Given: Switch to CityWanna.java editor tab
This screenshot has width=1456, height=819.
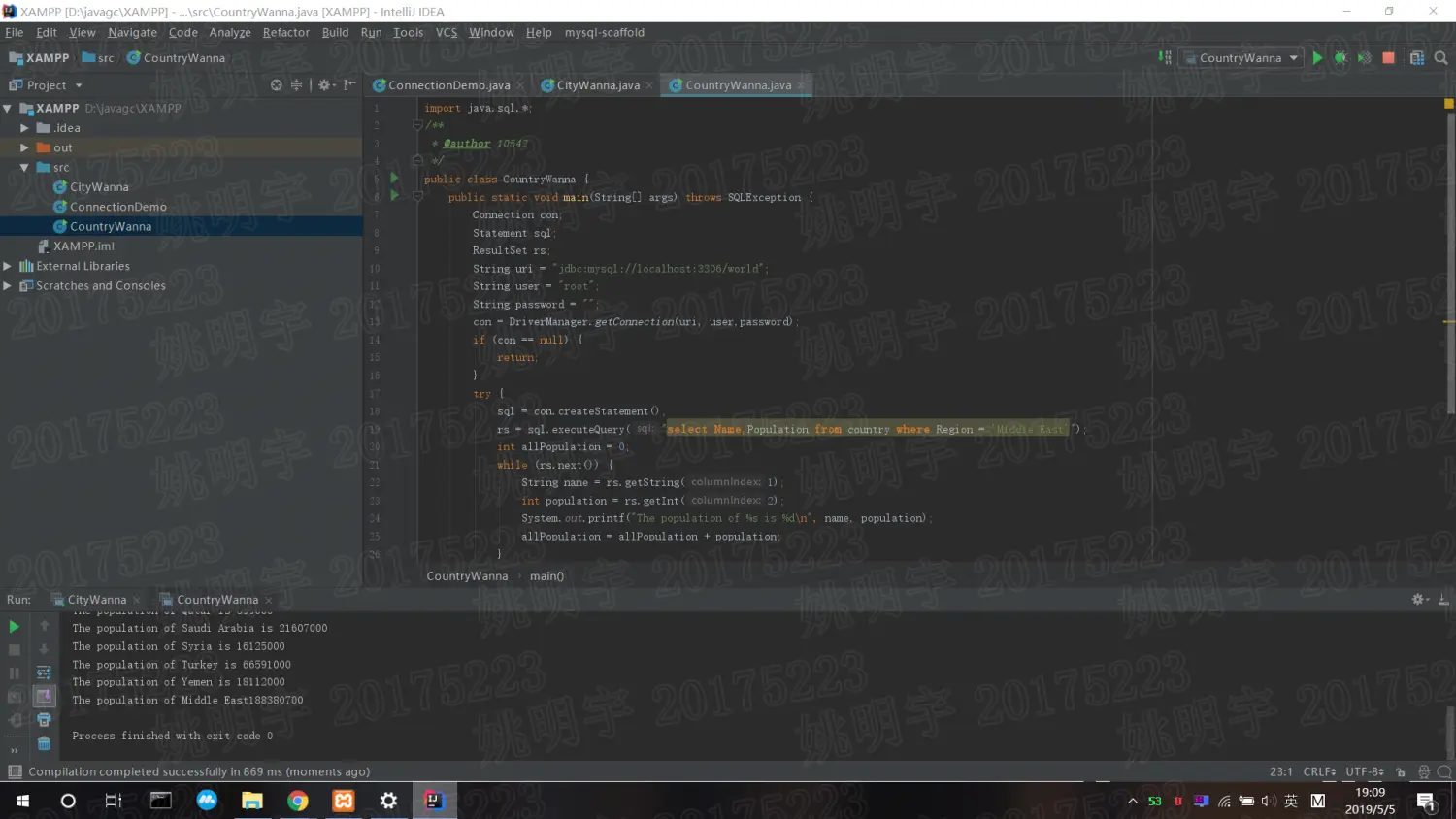Looking at the screenshot, I should tap(597, 85).
